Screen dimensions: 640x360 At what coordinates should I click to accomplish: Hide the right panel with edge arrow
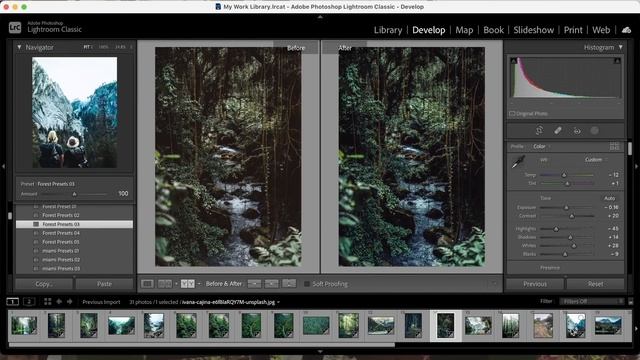click(x=636, y=166)
